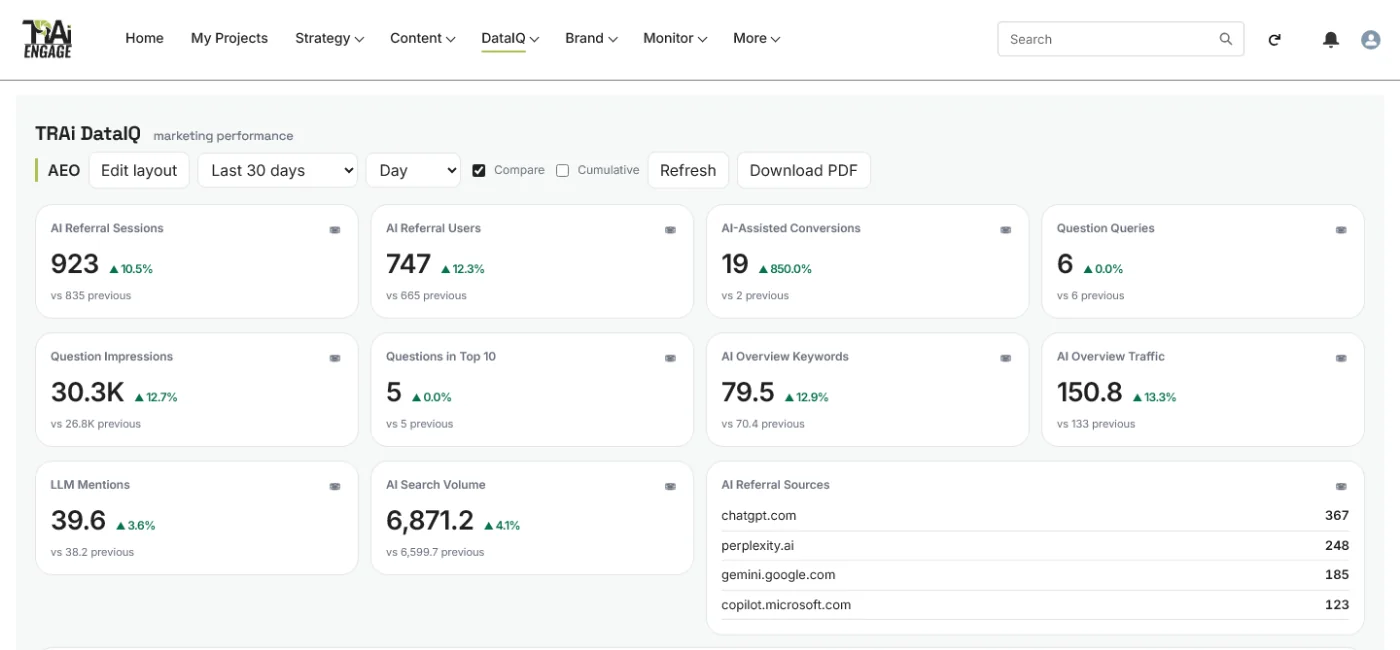Click the AI Referral Sources card icon
The height and width of the screenshot is (650, 1400).
[1341, 487]
